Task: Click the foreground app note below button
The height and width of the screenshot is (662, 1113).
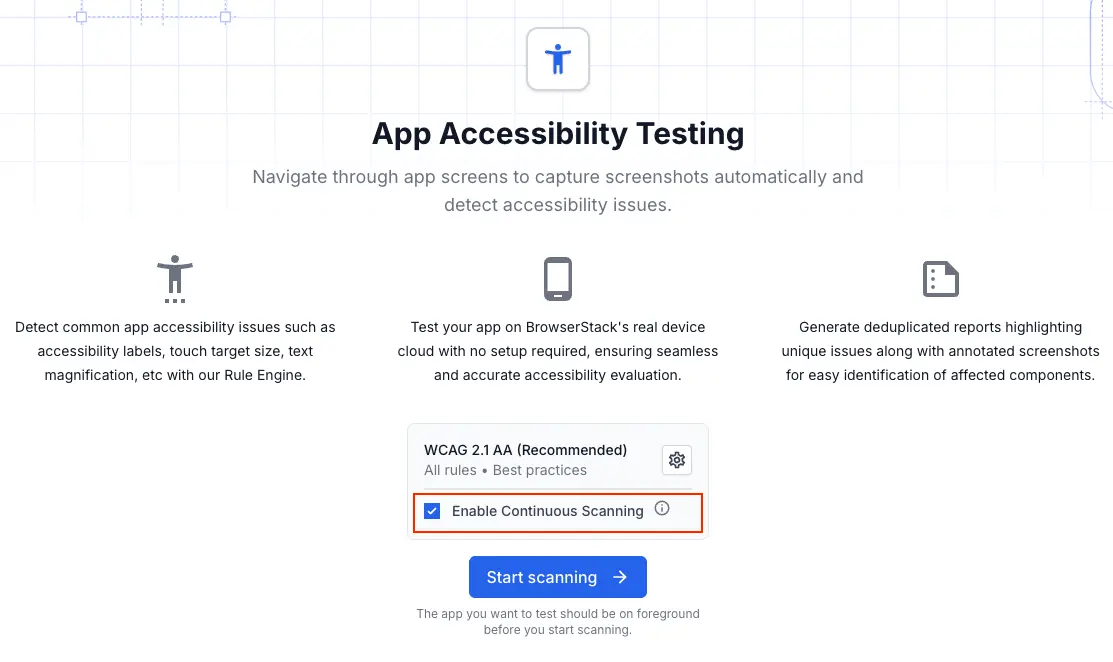Action: (x=558, y=622)
